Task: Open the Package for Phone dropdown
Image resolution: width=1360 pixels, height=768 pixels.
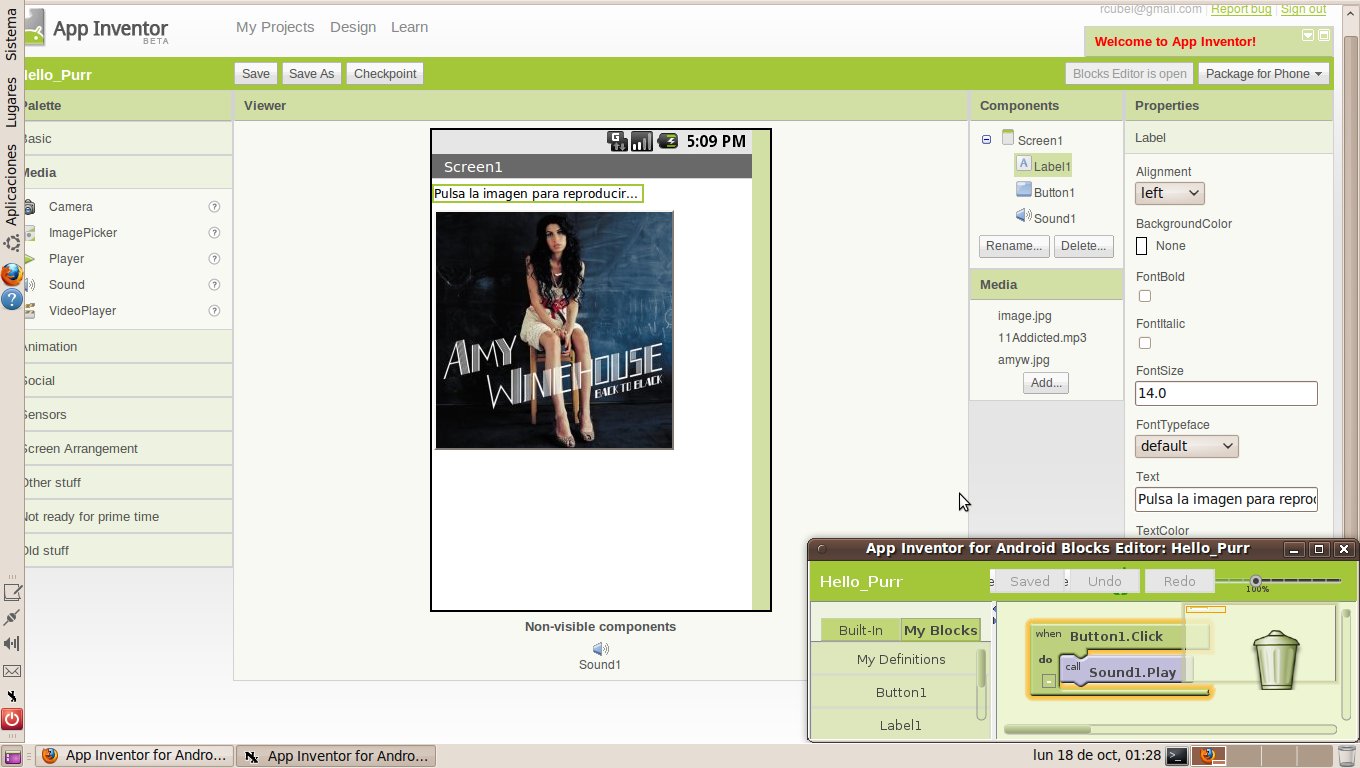Action: click(1264, 74)
